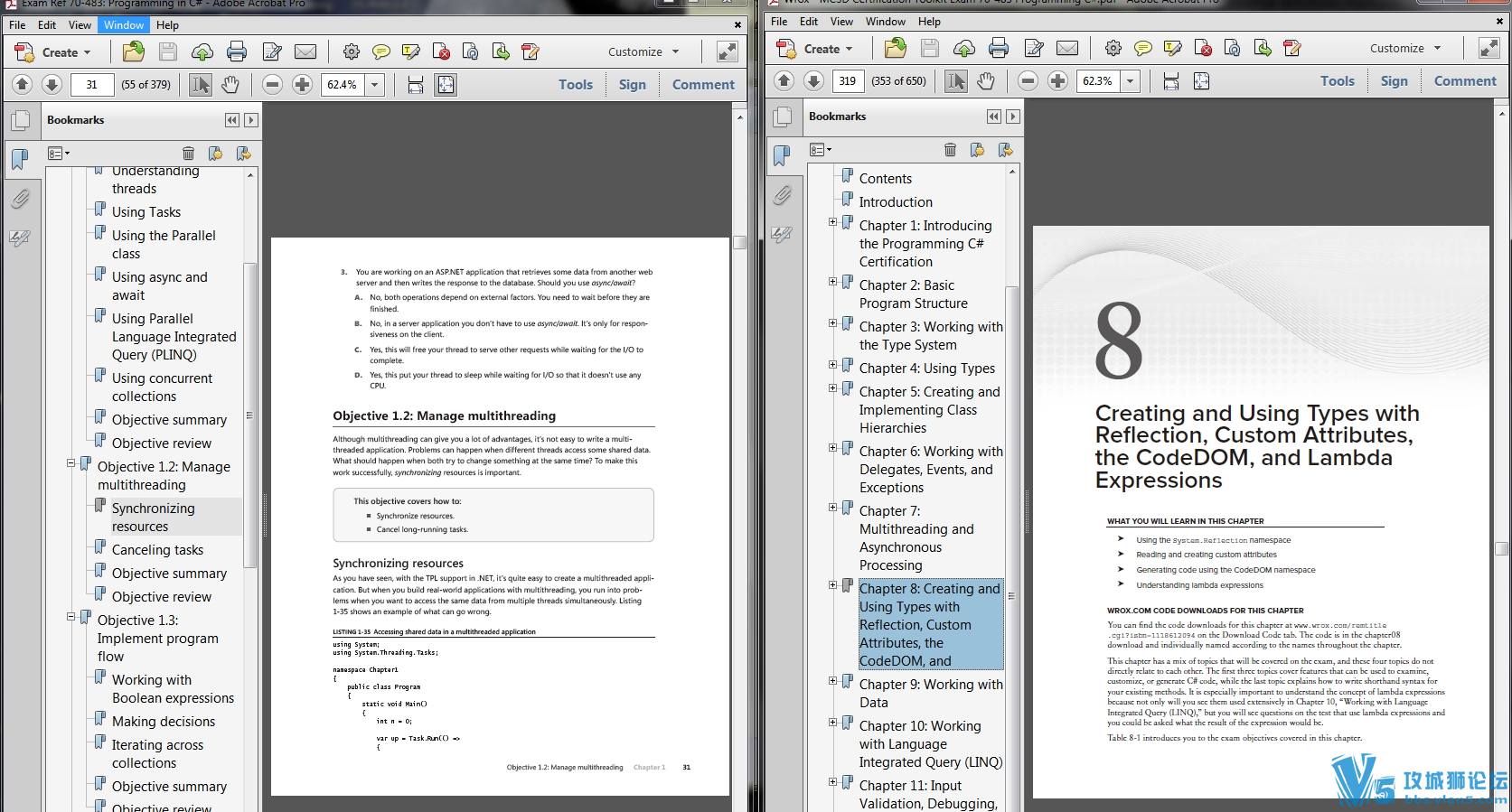The image size is (1512, 812).
Task: Go to previous page in left window
Action: [23, 84]
